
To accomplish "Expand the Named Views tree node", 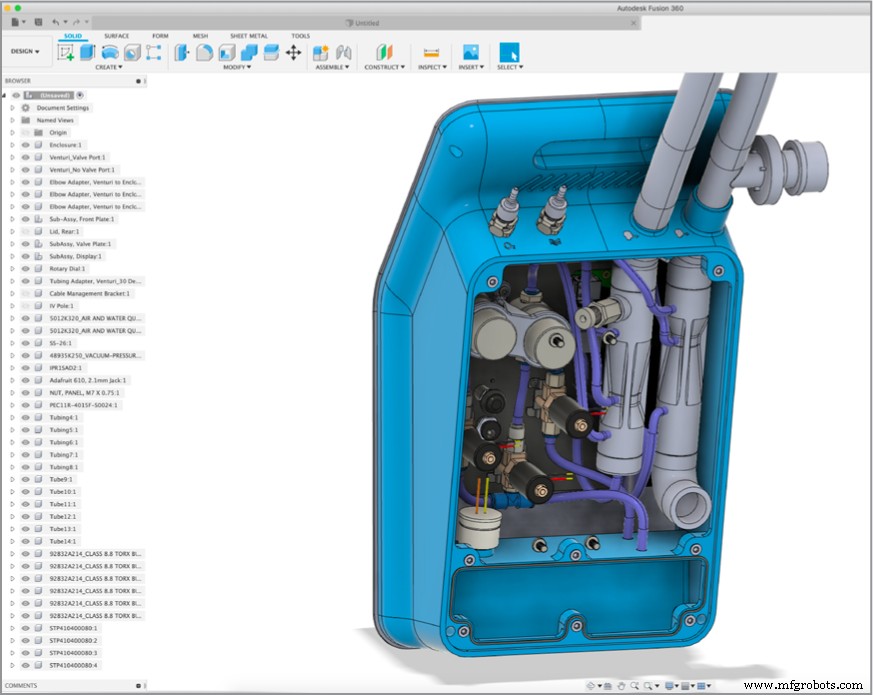I will [12, 120].
